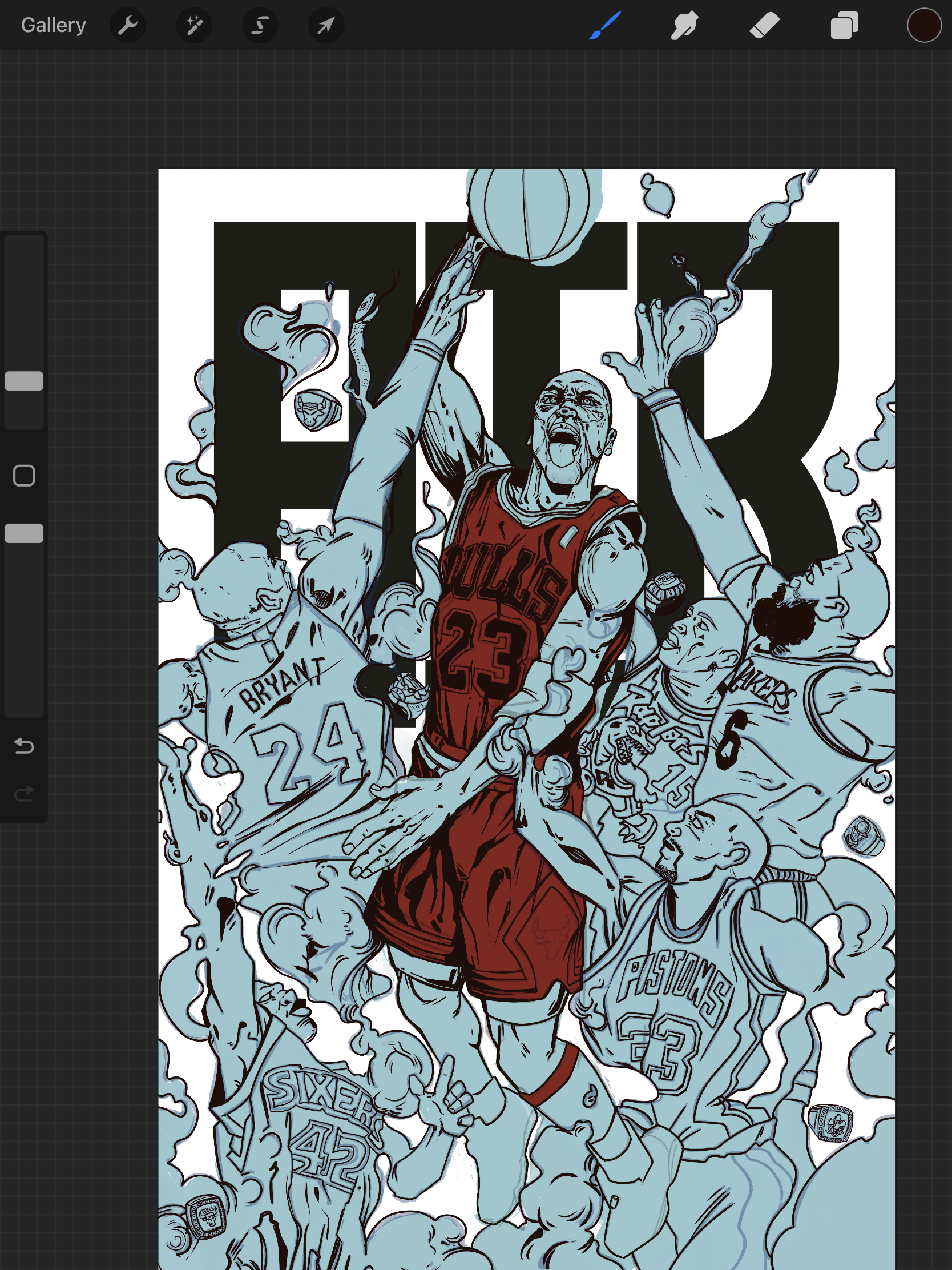Redo the last undone stroke
Image resolution: width=952 pixels, height=1270 pixels.
pos(24,794)
